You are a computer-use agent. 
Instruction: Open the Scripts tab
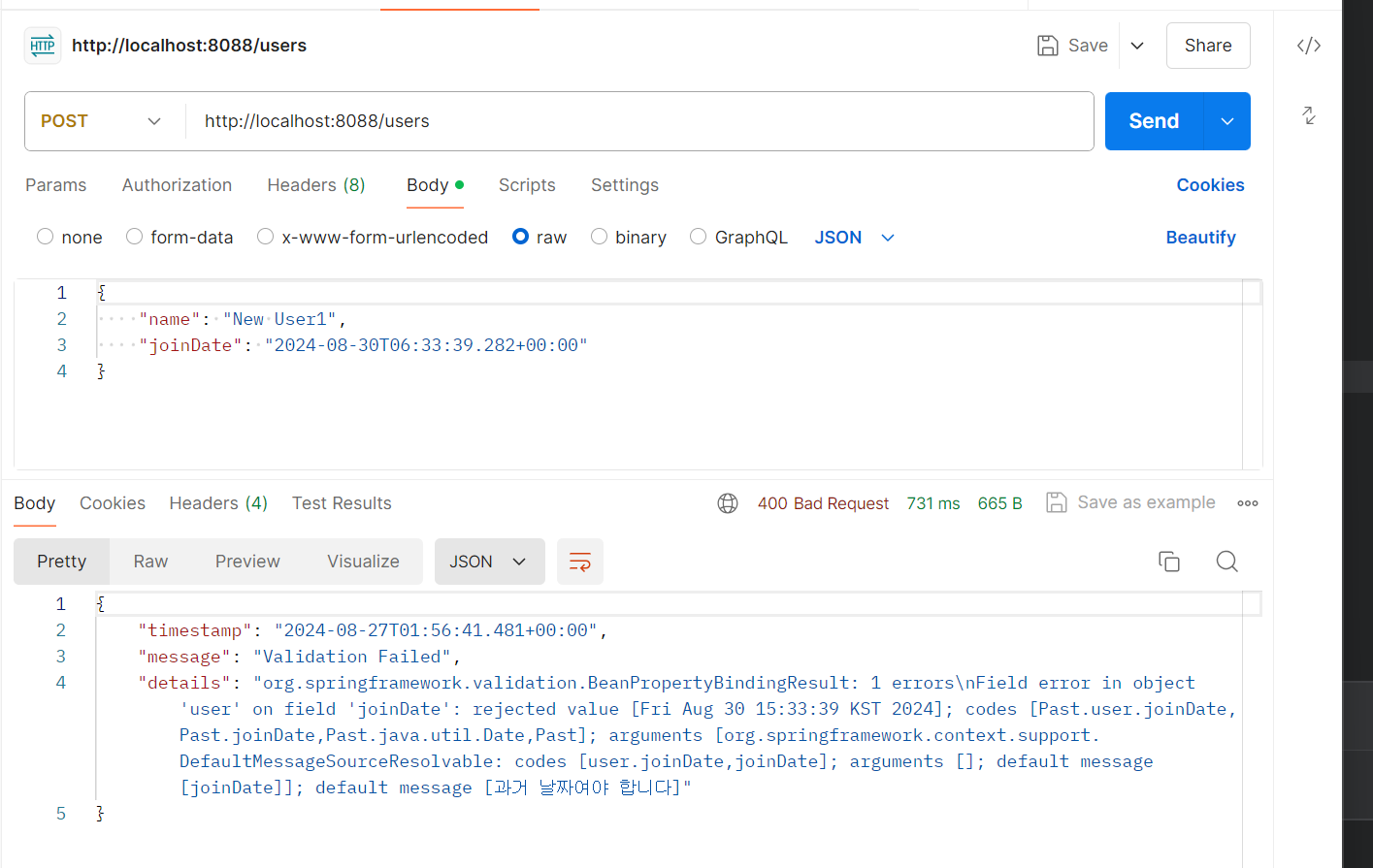[527, 185]
